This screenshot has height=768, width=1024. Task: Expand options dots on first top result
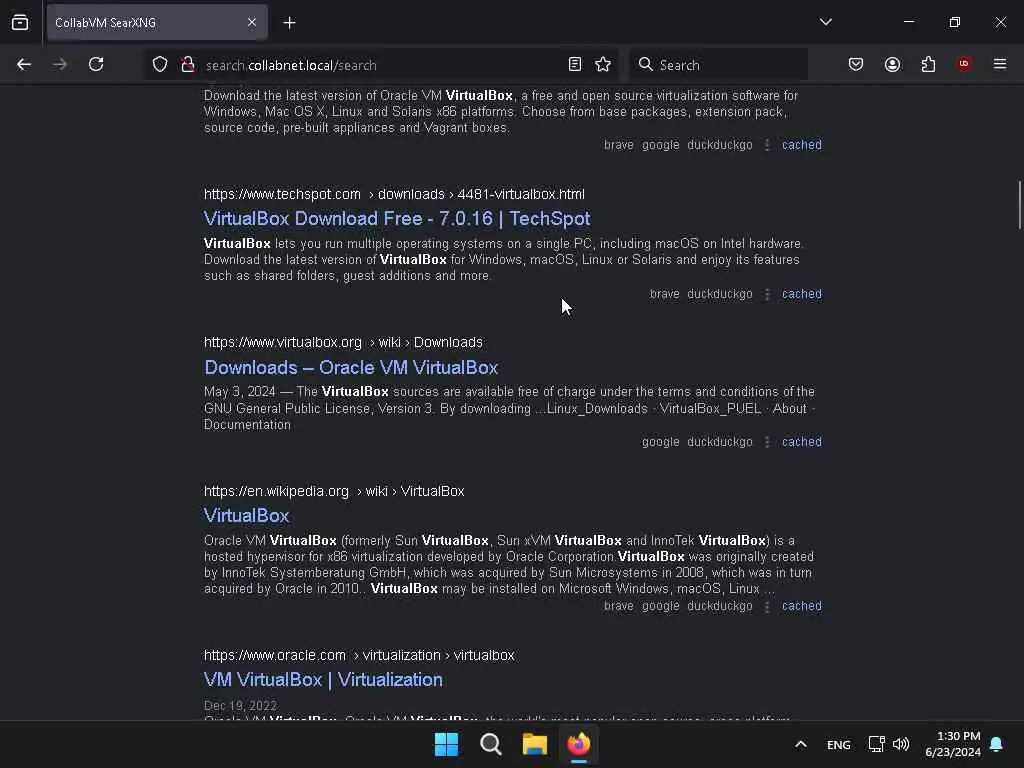click(x=767, y=145)
